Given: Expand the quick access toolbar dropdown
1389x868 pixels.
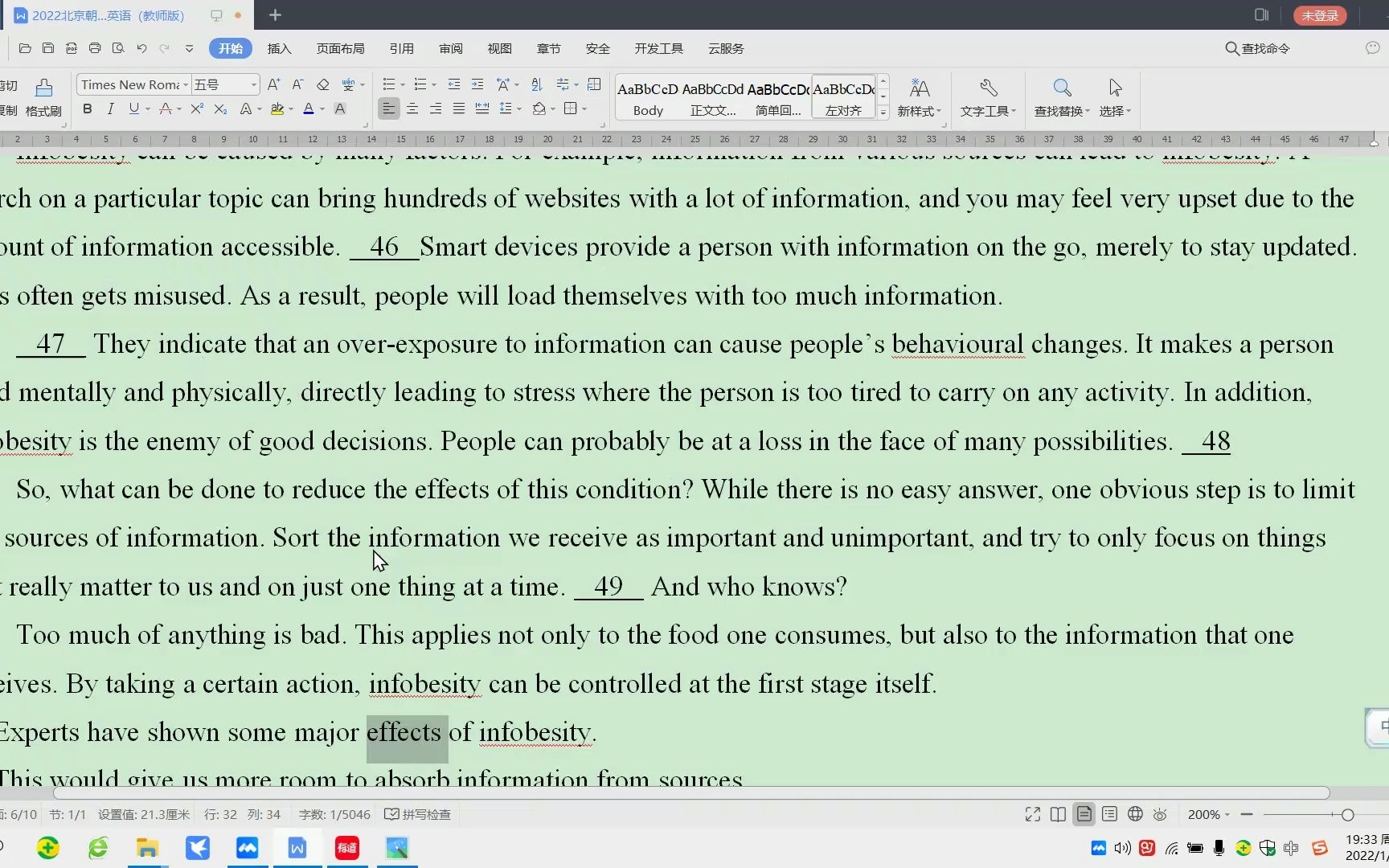Looking at the screenshot, I should pos(189,48).
